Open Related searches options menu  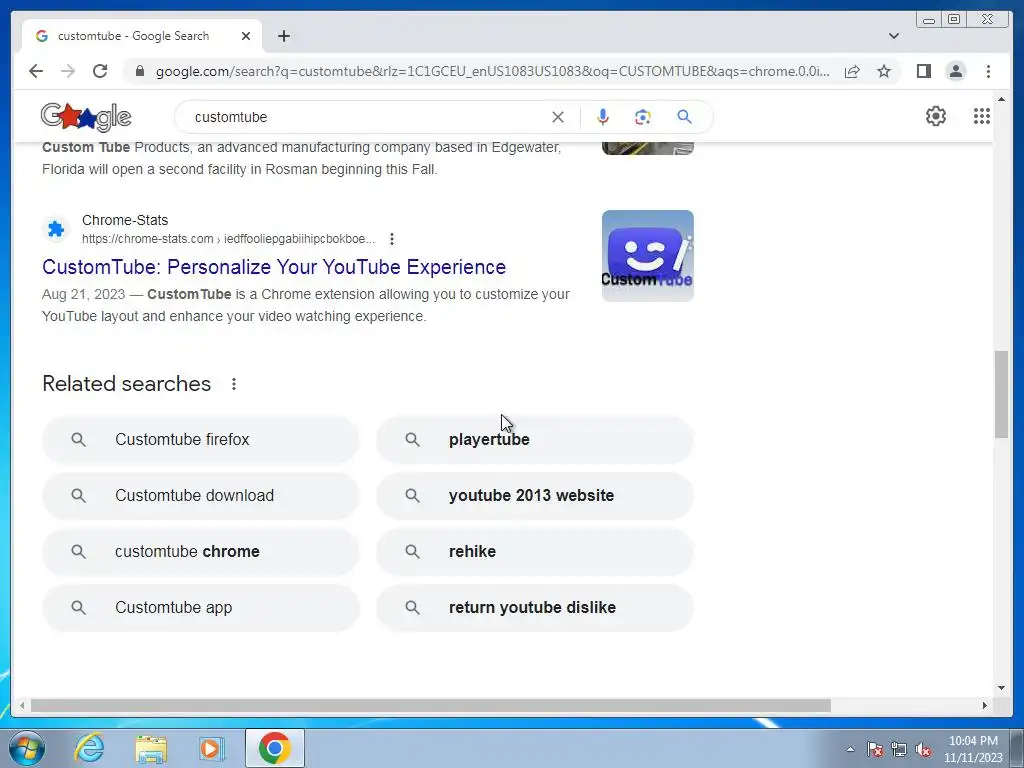coord(234,384)
